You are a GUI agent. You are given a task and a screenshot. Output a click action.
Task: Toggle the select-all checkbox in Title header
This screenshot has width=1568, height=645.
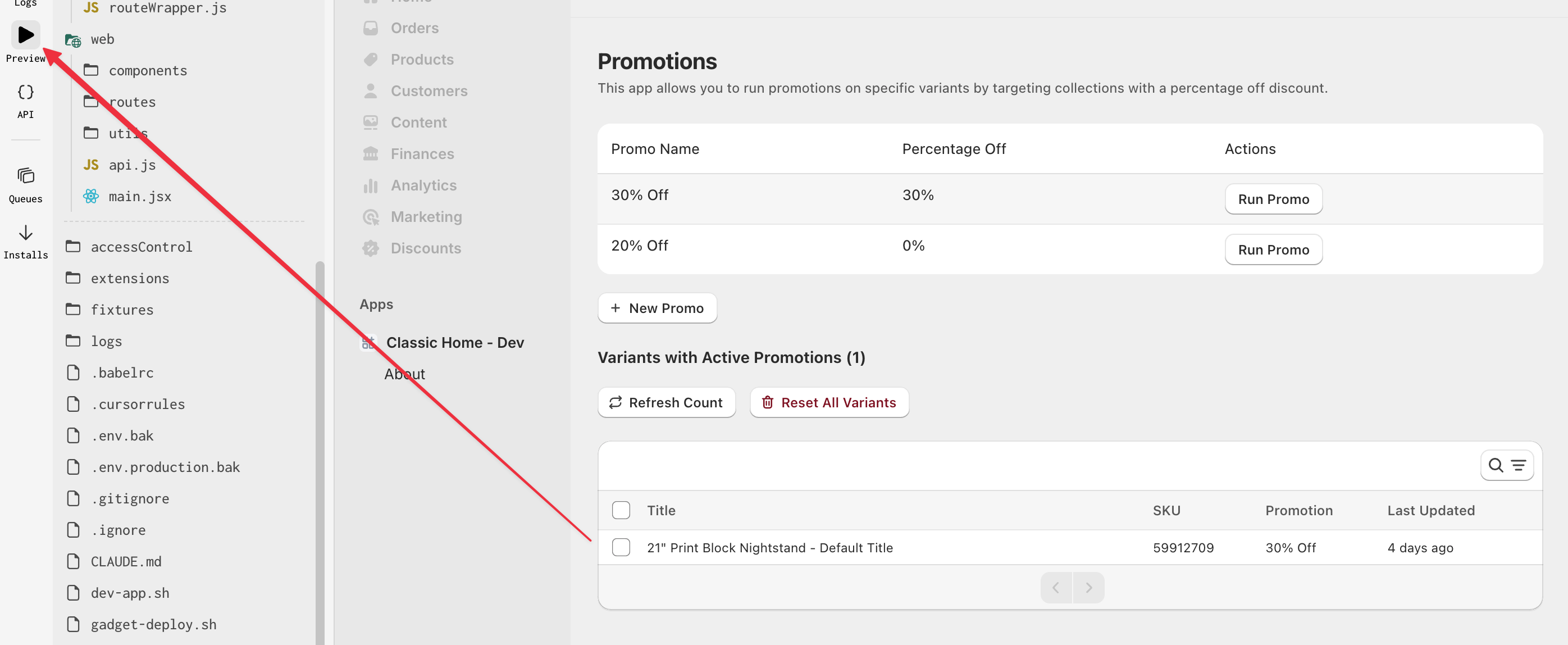click(621, 510)
